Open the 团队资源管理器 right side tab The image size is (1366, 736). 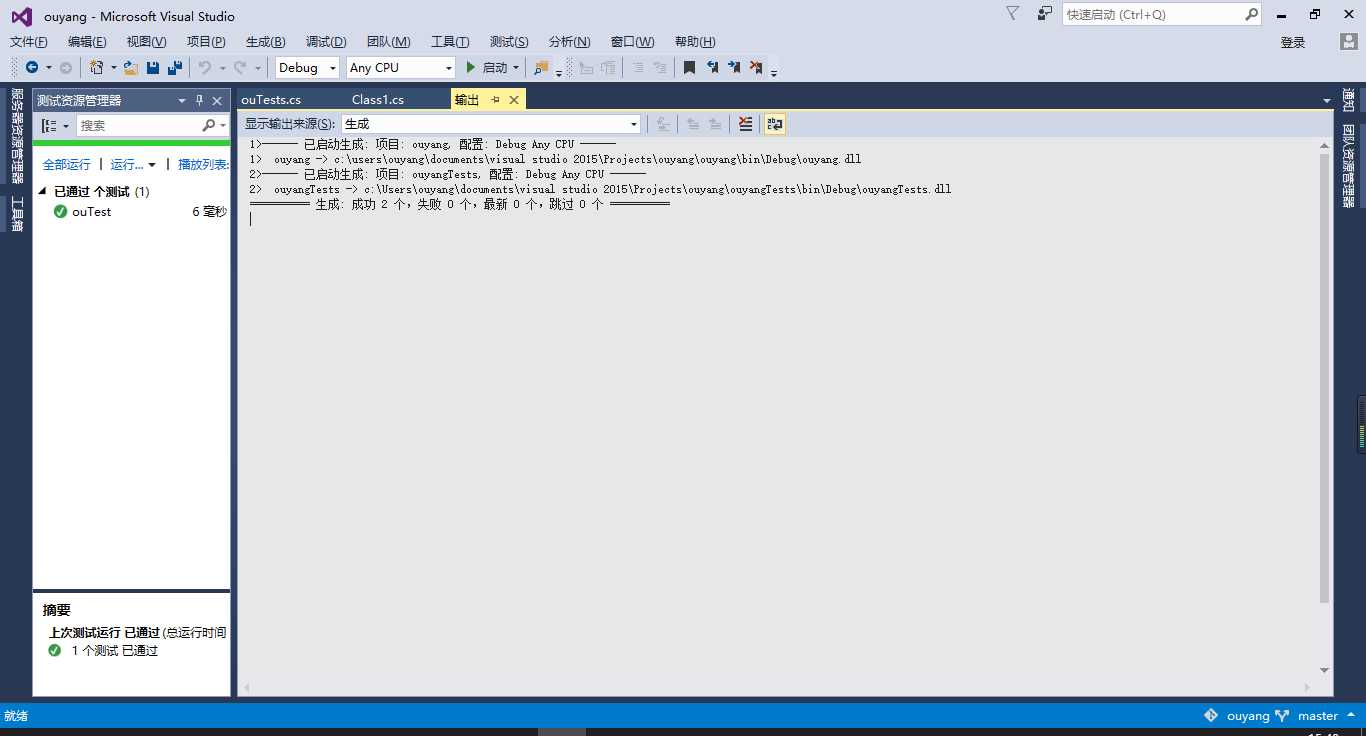point(1348,166)
